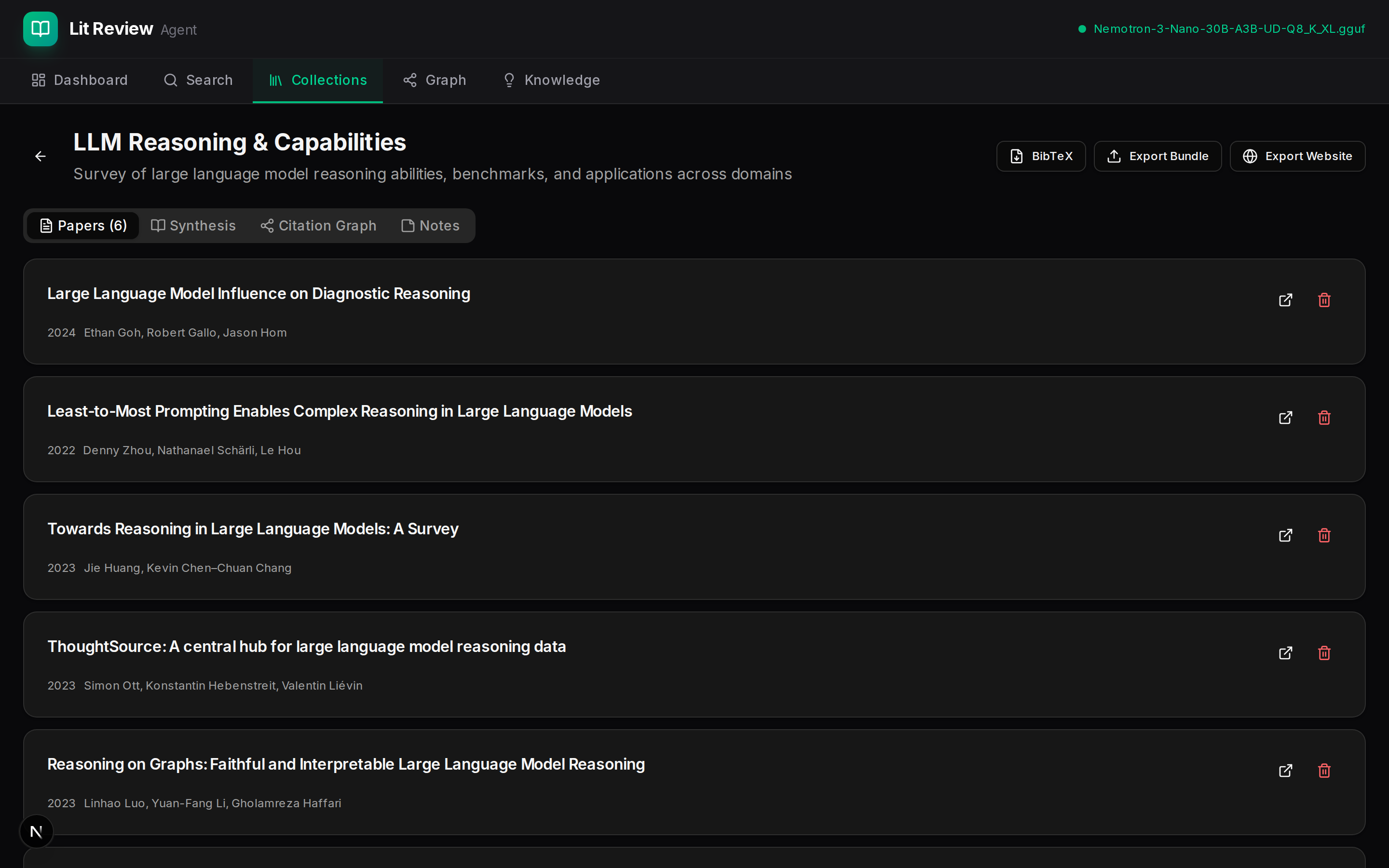
Task: Remove the Reasoning on Graphs paper
Action: point(1324,771)
